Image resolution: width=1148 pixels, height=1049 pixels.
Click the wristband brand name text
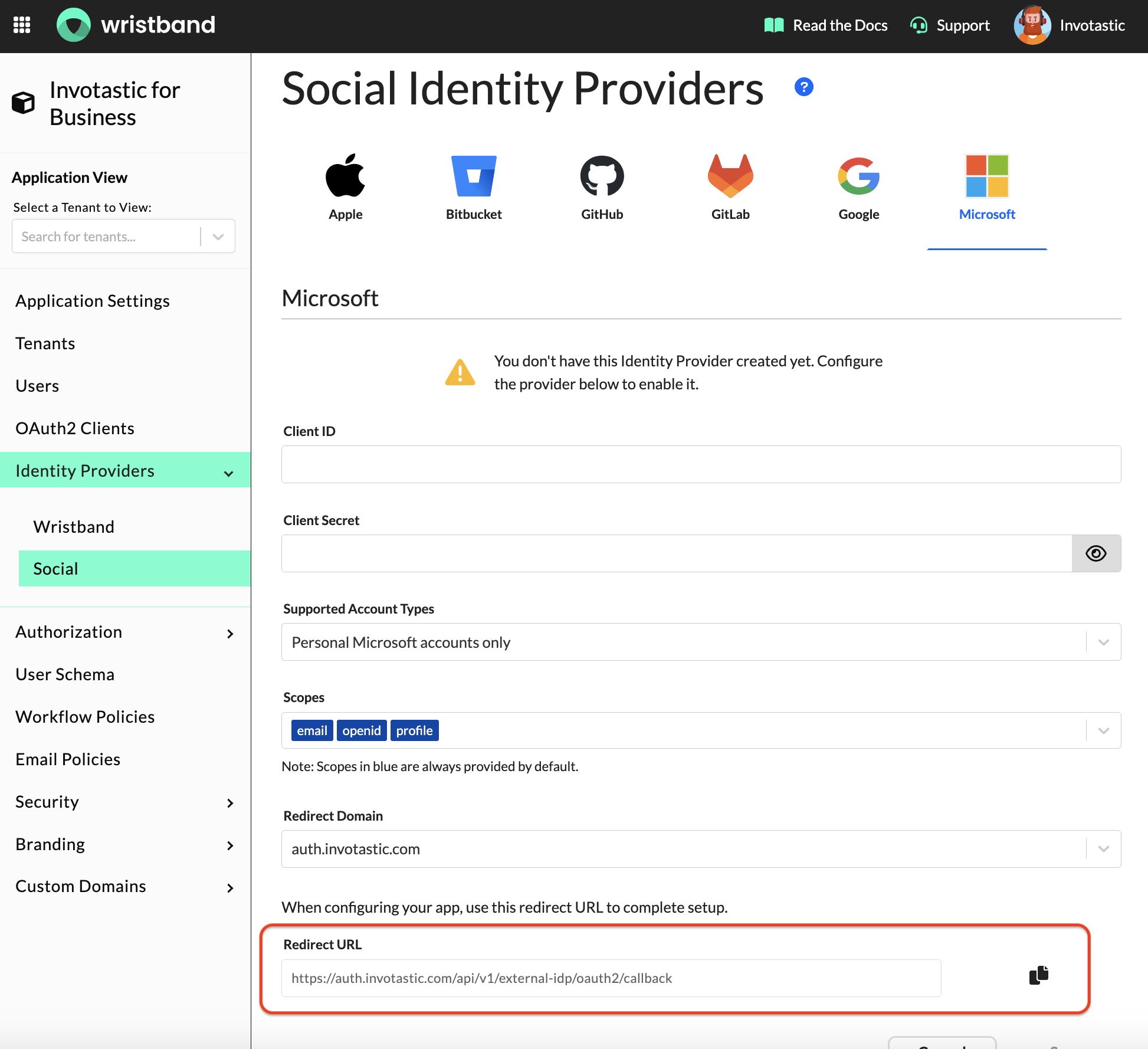(158, 25)
